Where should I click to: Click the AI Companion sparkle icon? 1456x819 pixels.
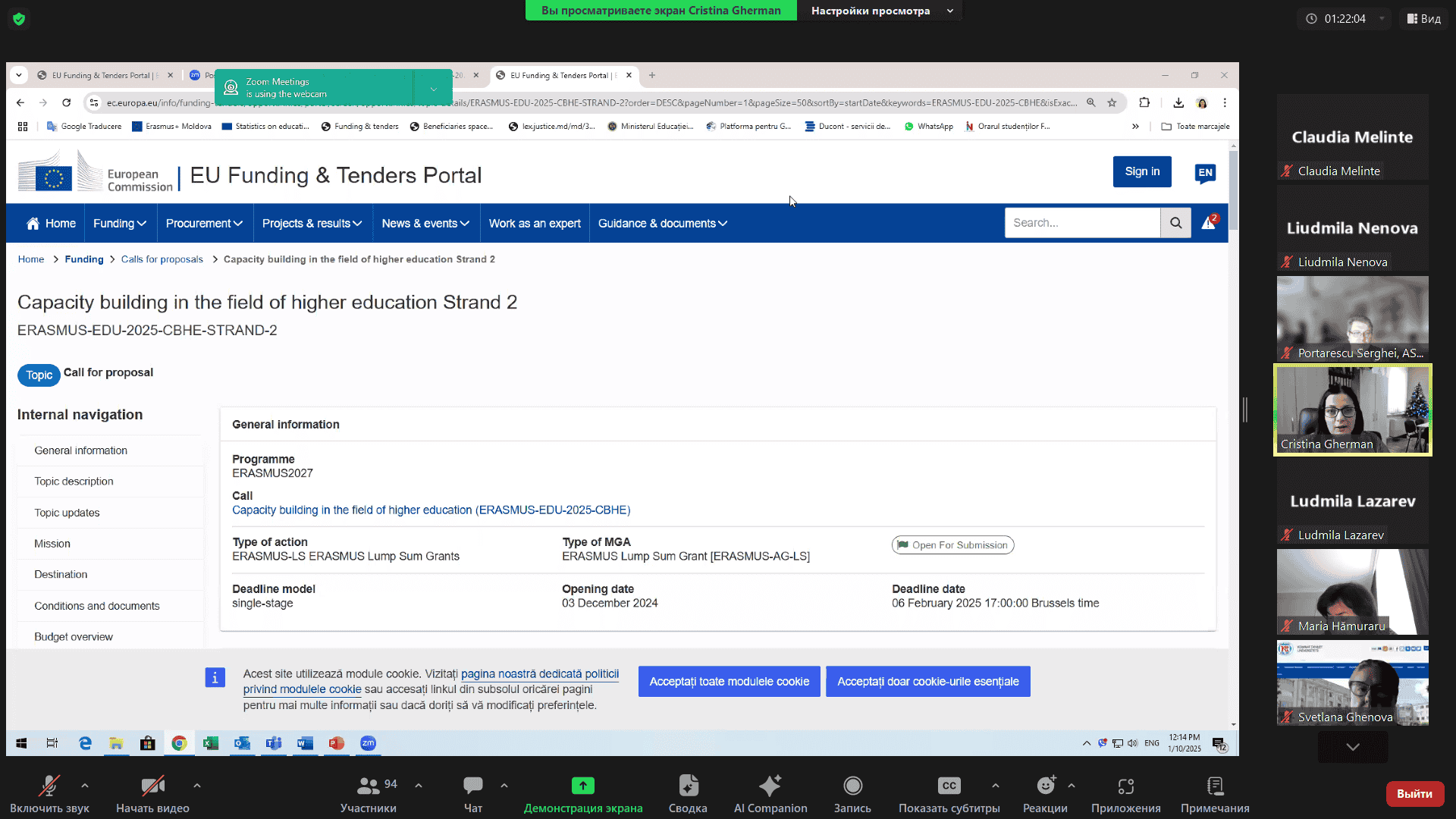770,786
